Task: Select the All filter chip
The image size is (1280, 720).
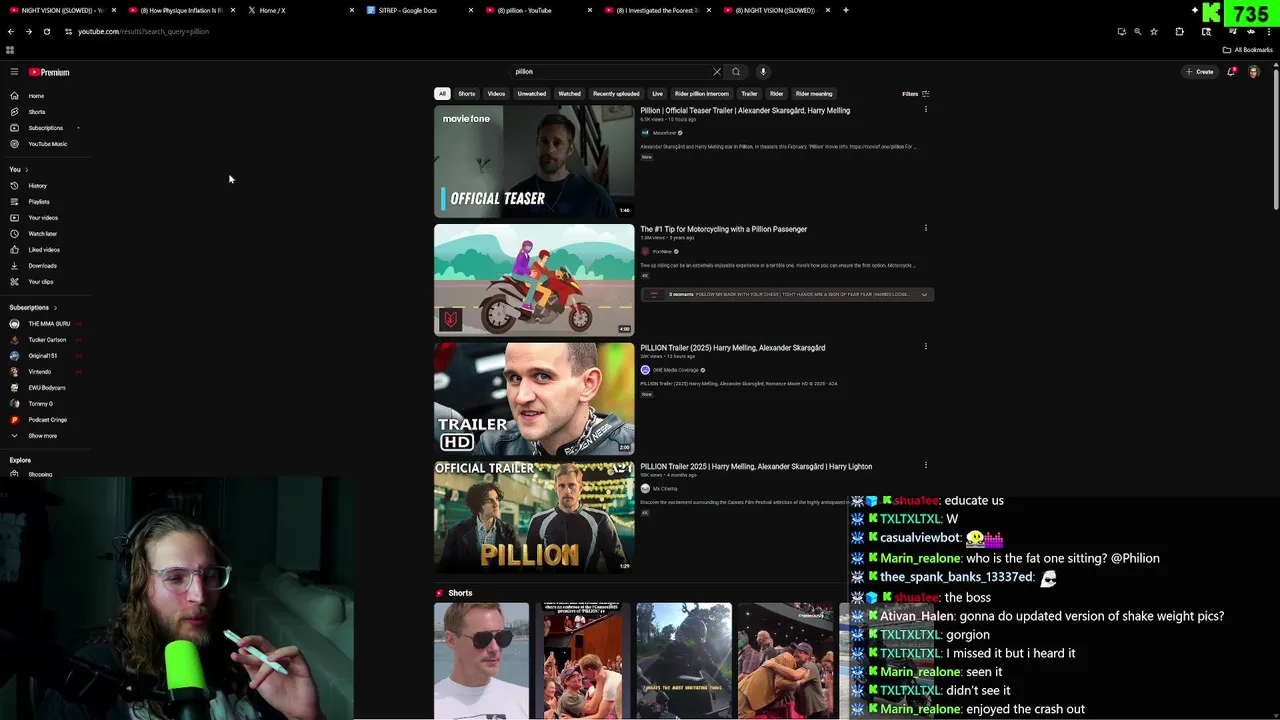Action: [442, 94]
